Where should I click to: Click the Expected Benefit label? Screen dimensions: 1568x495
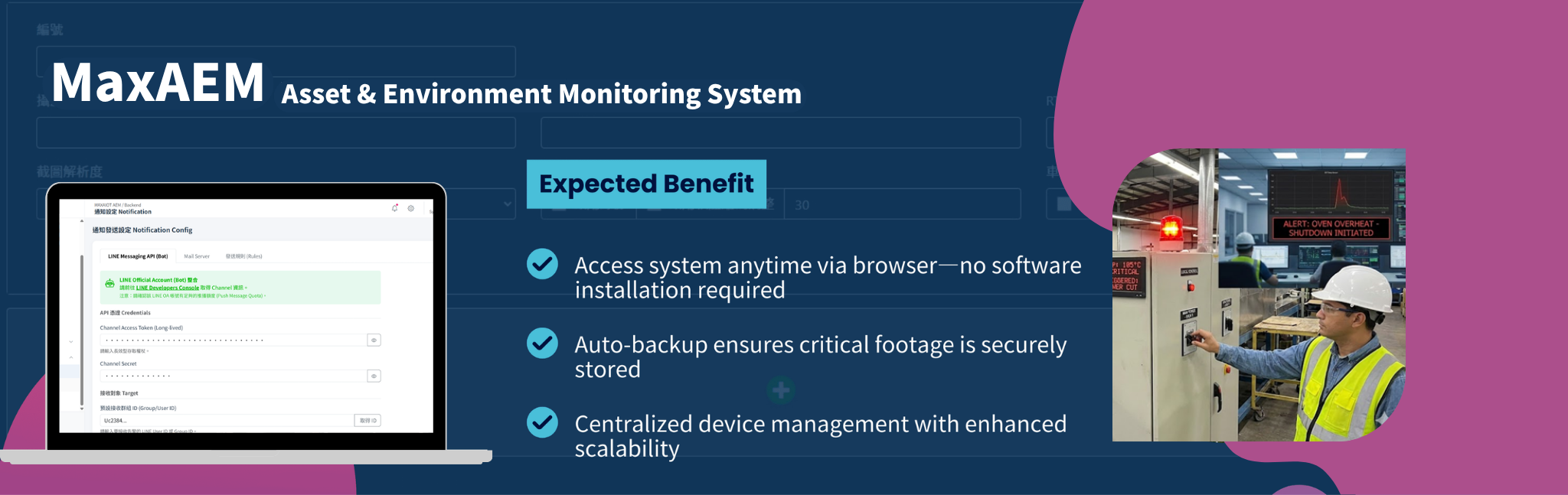pyautogui.click(x=646, y=184)
